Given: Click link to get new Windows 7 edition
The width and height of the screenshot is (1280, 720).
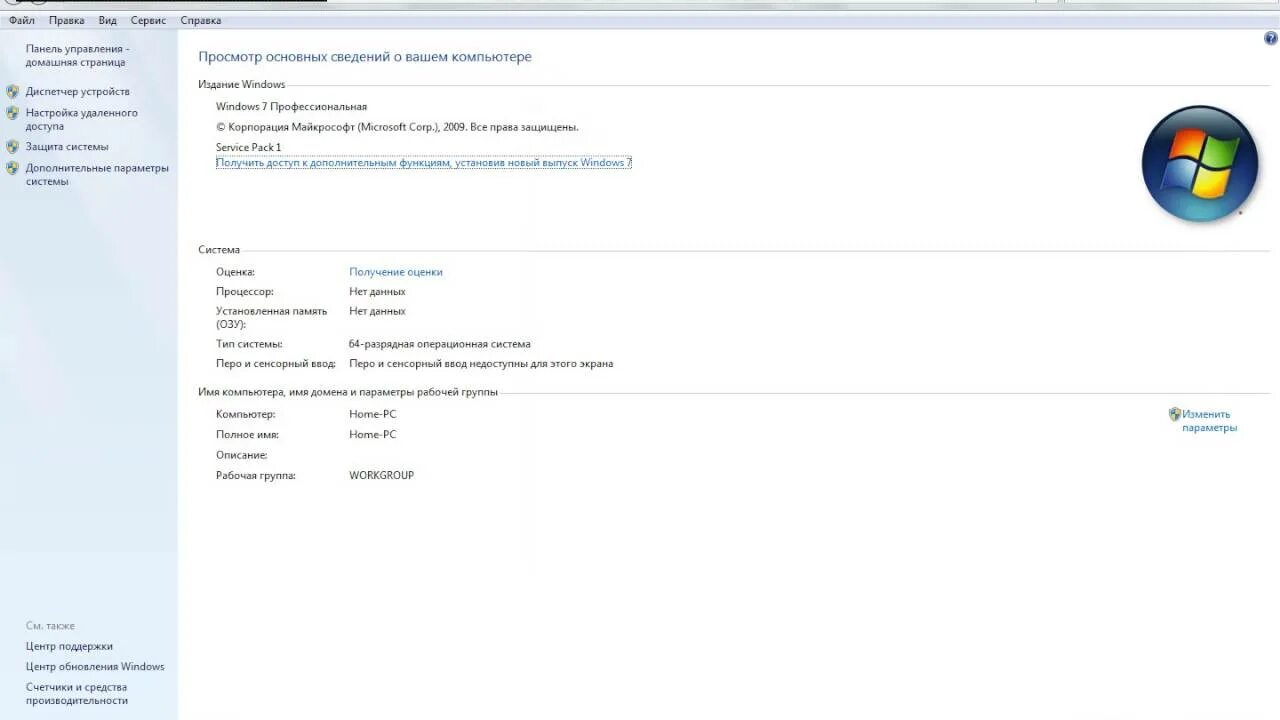Looking at the screenshot, I should (424, 162).
